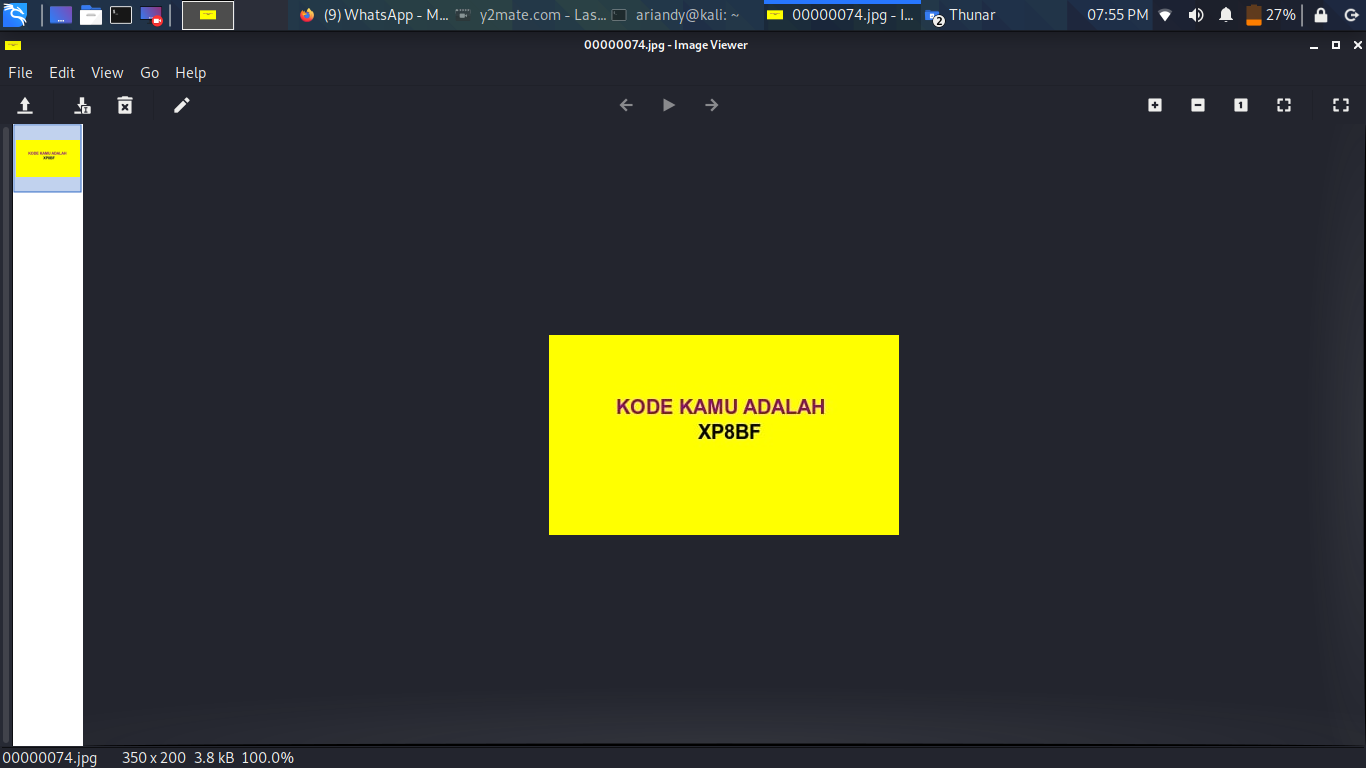Screen dimensions: 1366x768
Task: Set zoom to normal size 1:1
Action: pos(1241,105)
